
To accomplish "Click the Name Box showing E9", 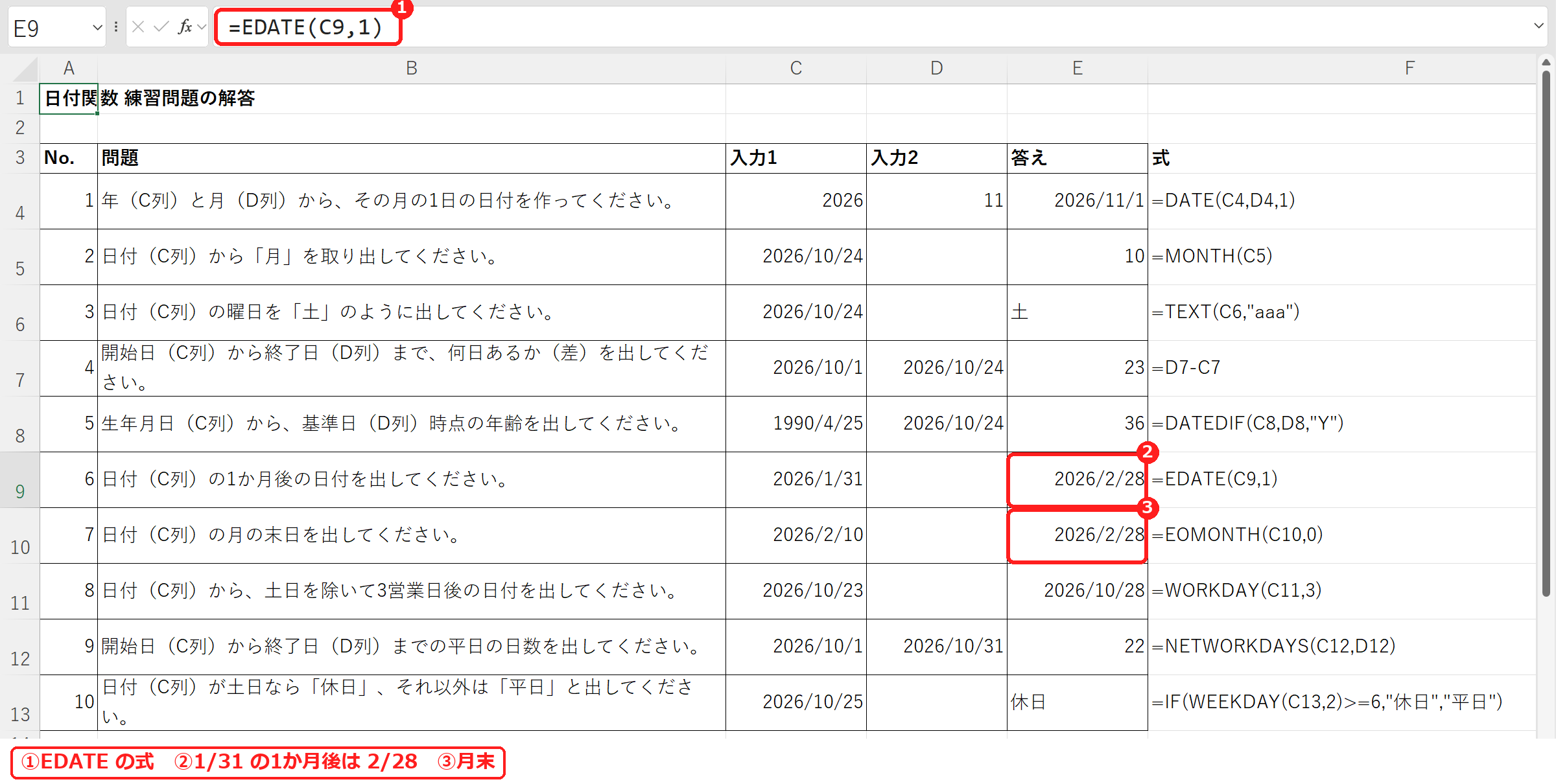I will 49,28.
